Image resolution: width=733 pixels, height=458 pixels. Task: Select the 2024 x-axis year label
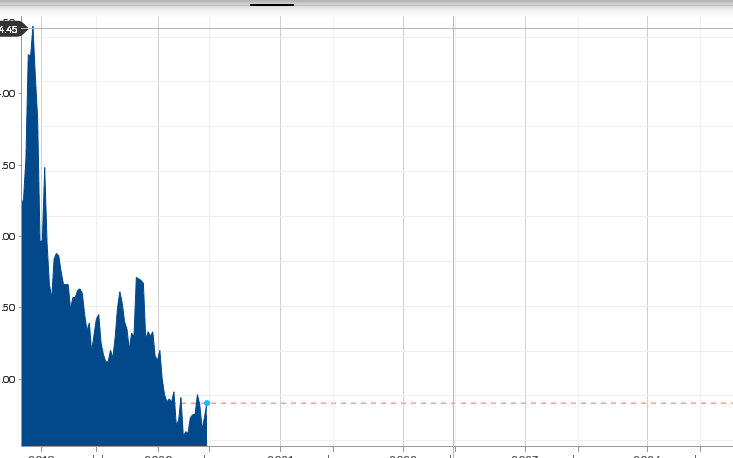coord(647,454)
